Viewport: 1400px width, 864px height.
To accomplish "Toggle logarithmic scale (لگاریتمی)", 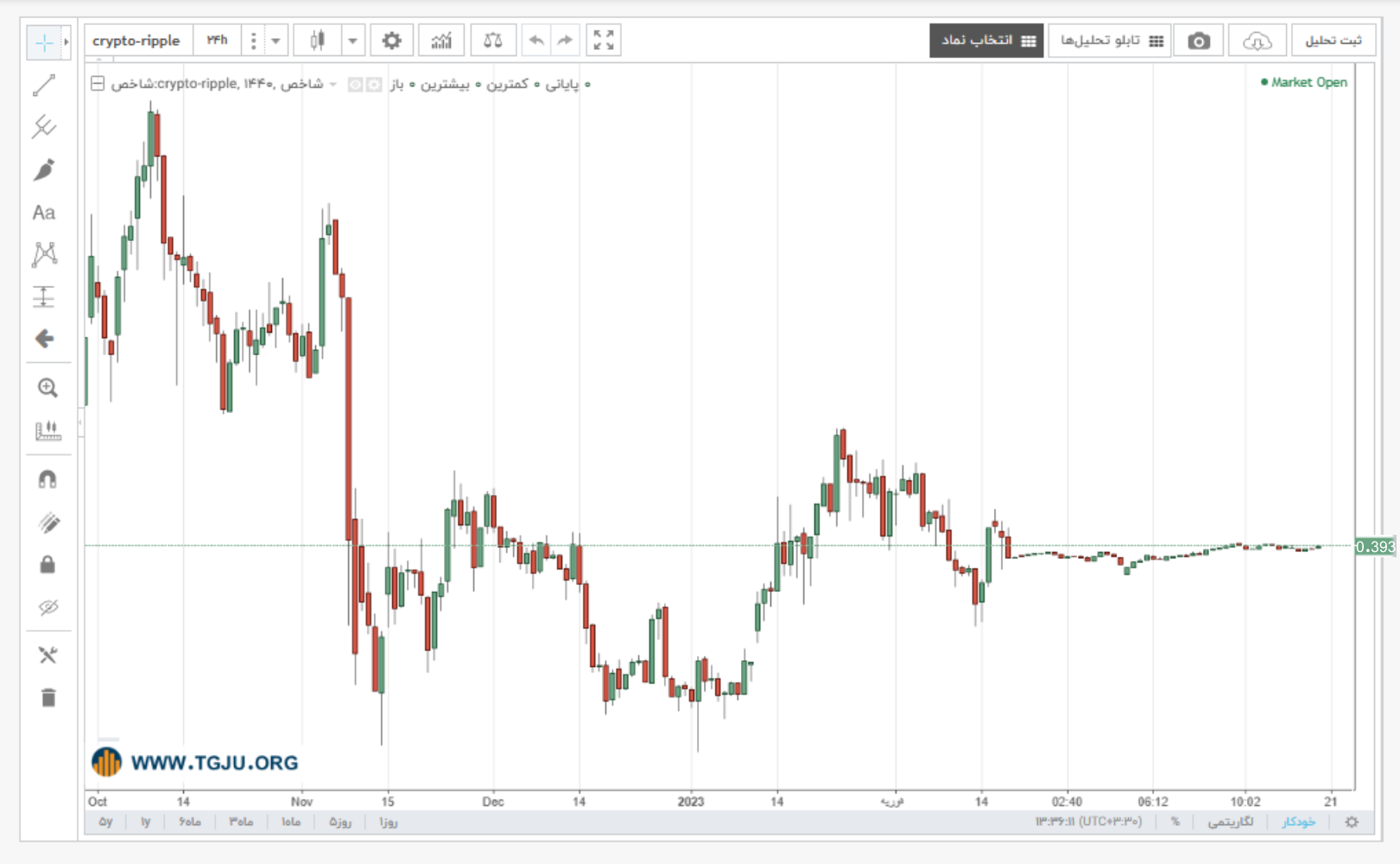I will click(1230, 822).
